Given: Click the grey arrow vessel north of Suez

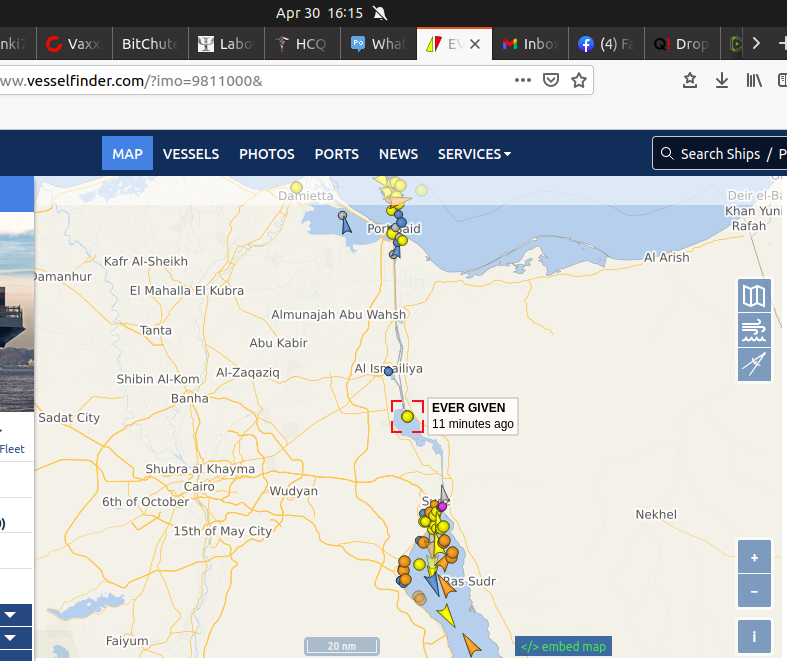Looking at the screenshot, I should pyautogui.click(x=444, y=494).
